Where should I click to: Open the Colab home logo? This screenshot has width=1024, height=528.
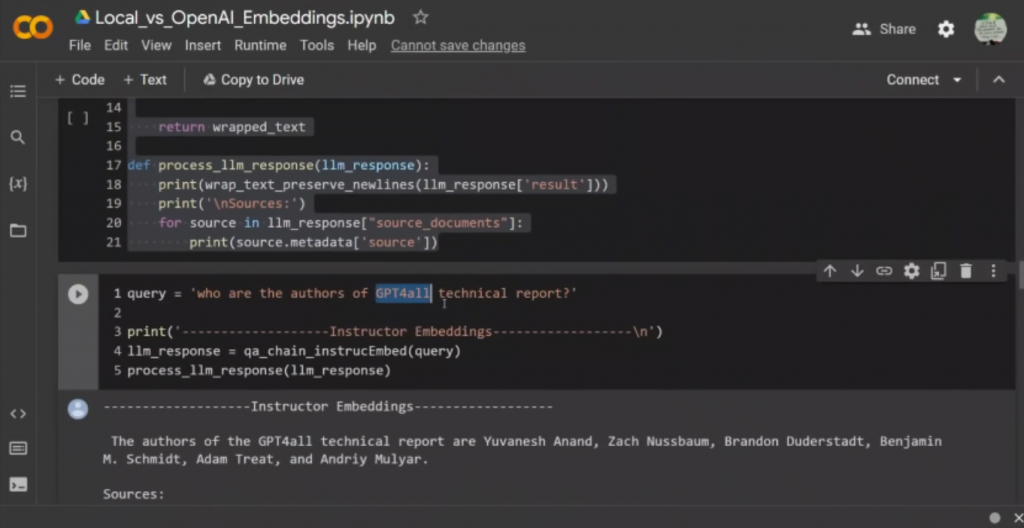33,28
